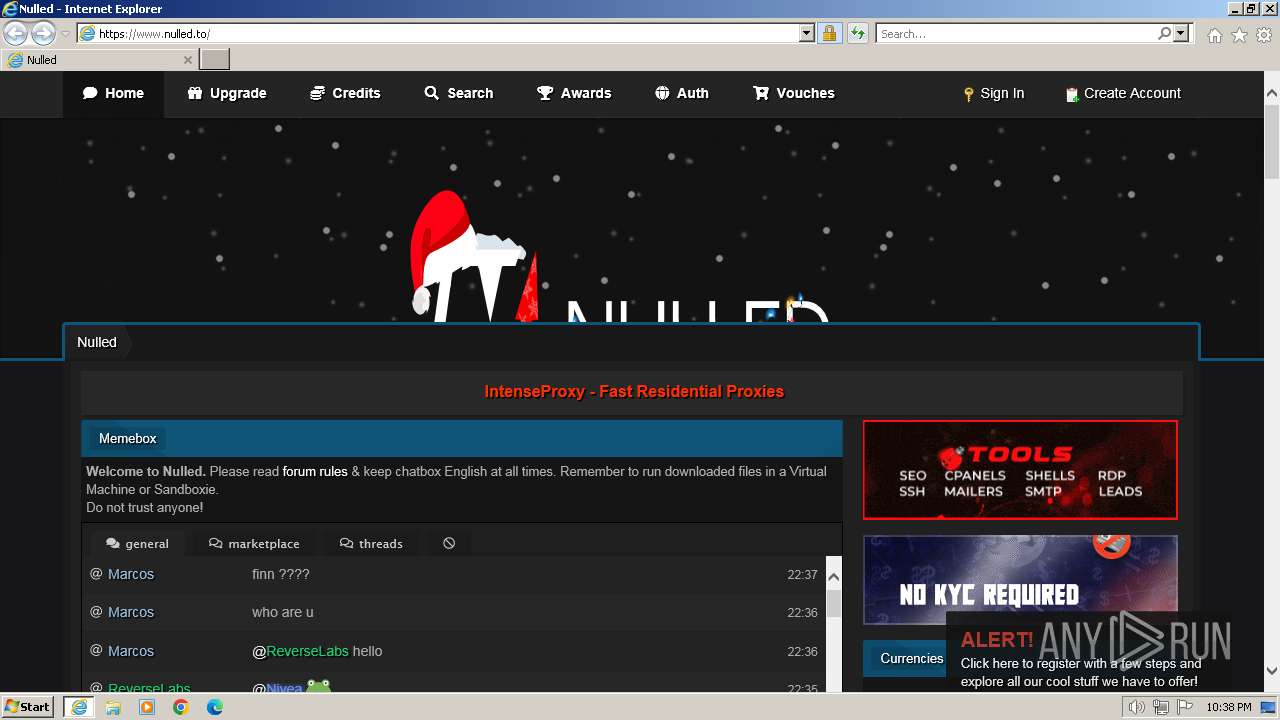Open File Explorer folder in taskbar
Screen dimensions: 1280x720
click(x=113, y=707)
